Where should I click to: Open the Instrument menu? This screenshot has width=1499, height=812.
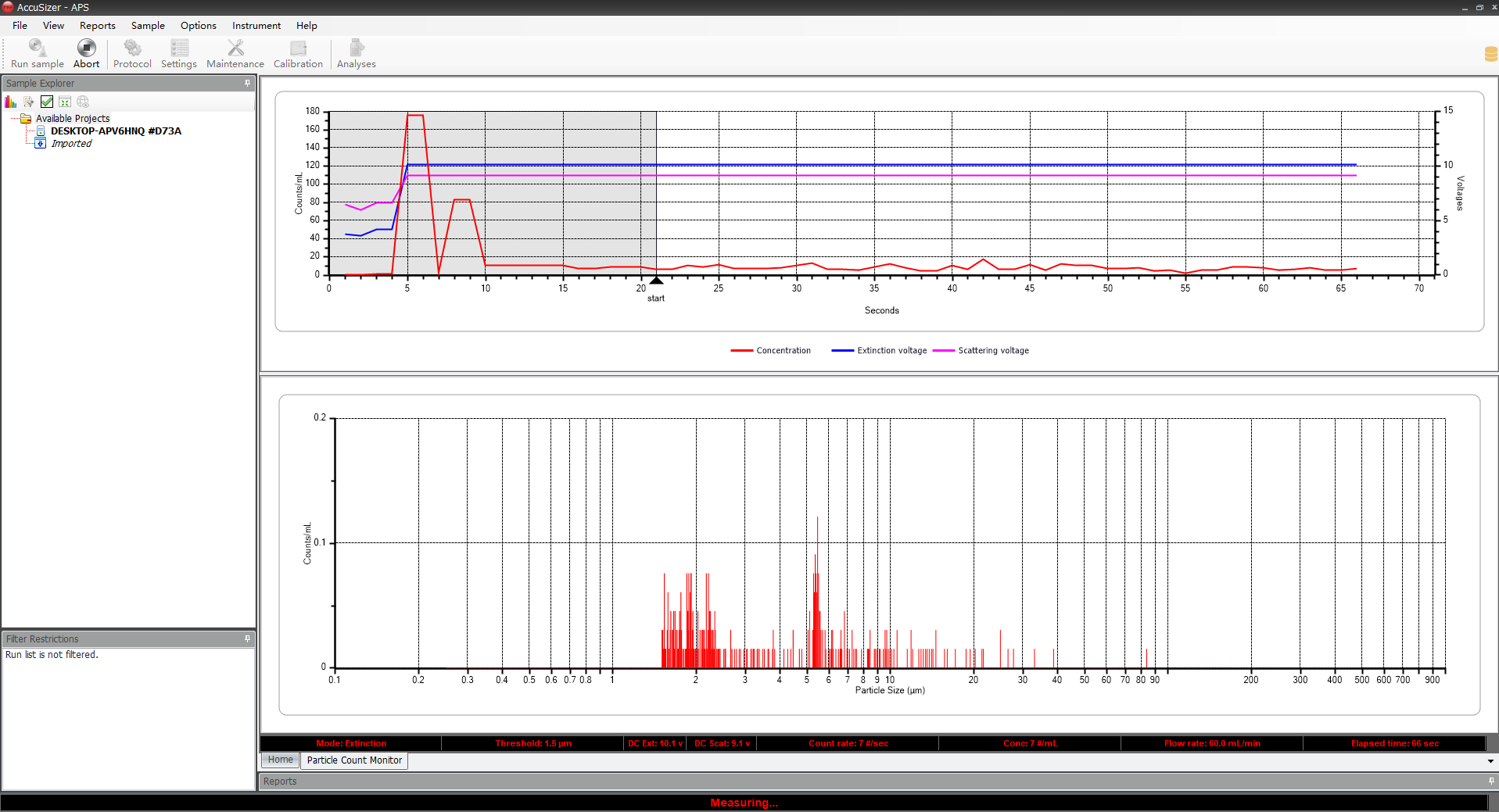(256, 25)
